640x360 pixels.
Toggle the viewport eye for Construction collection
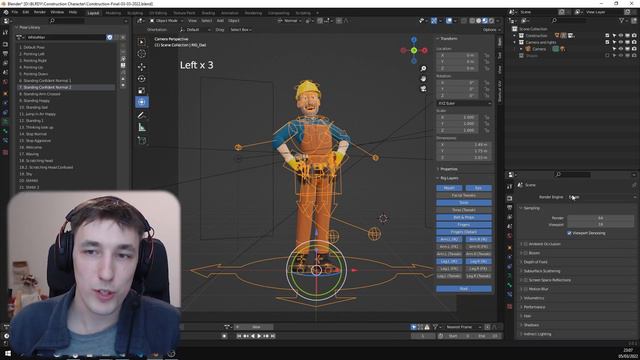pyautogui.click(x=621, y=36)
